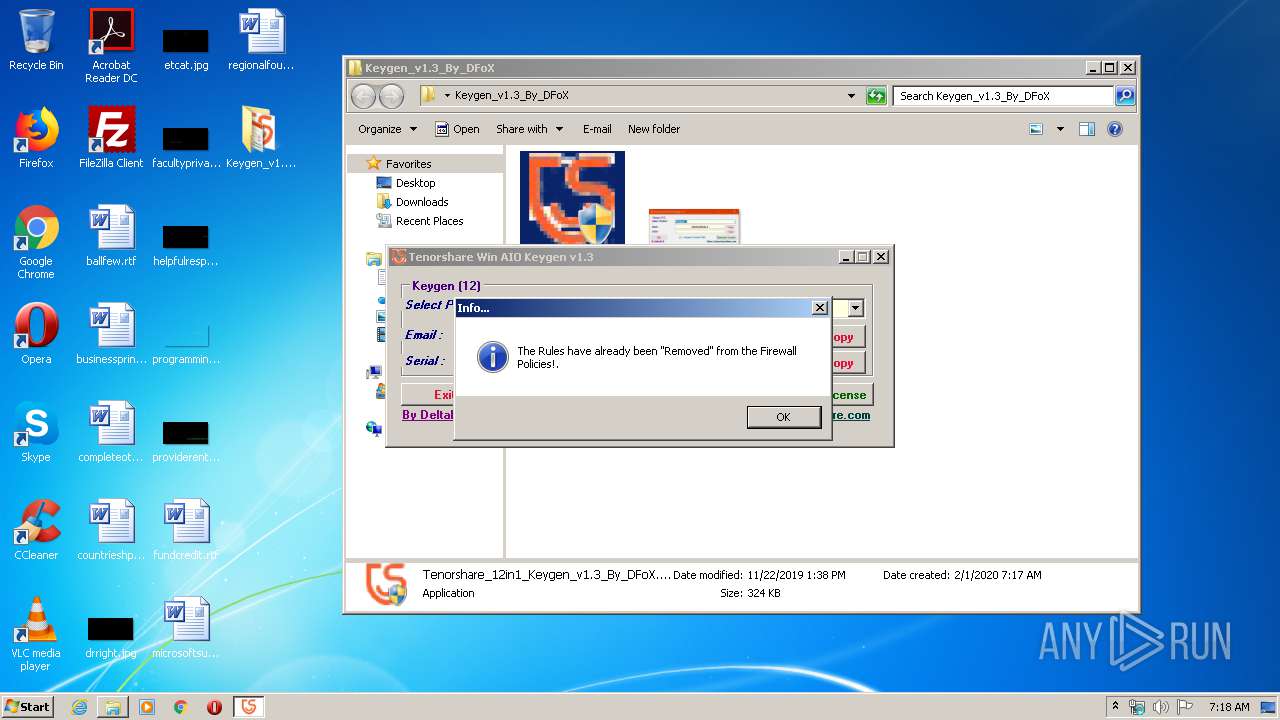This screenshot has height=720, width=1280.
Task: Select the etcat.jpg desktop file
Action: click(x=186, y=48)
